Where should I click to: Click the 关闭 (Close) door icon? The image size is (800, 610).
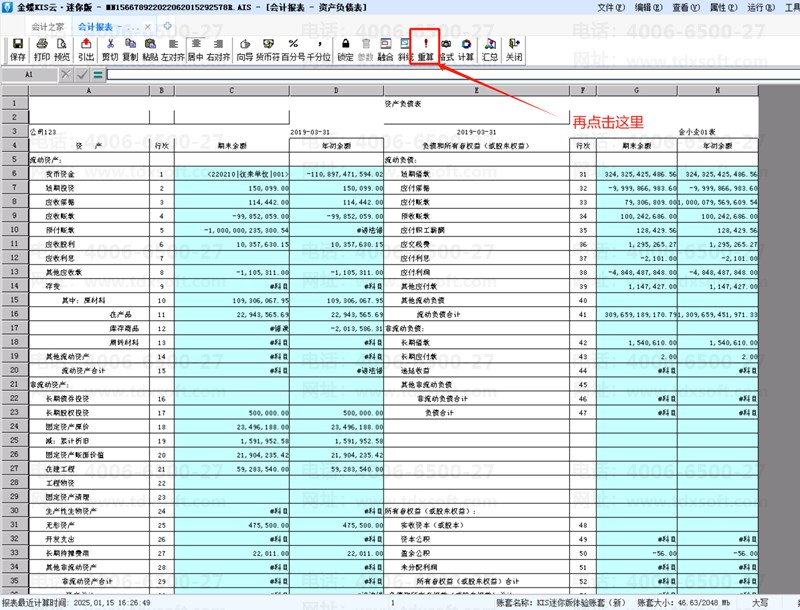click(514, 49)
